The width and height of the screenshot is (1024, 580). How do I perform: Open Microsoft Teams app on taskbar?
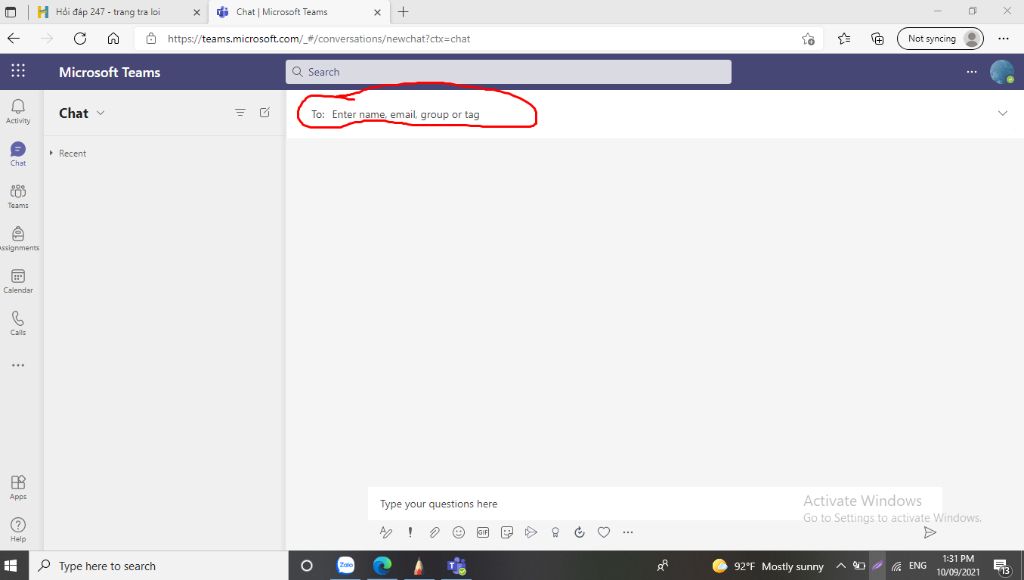coord(456,566)
